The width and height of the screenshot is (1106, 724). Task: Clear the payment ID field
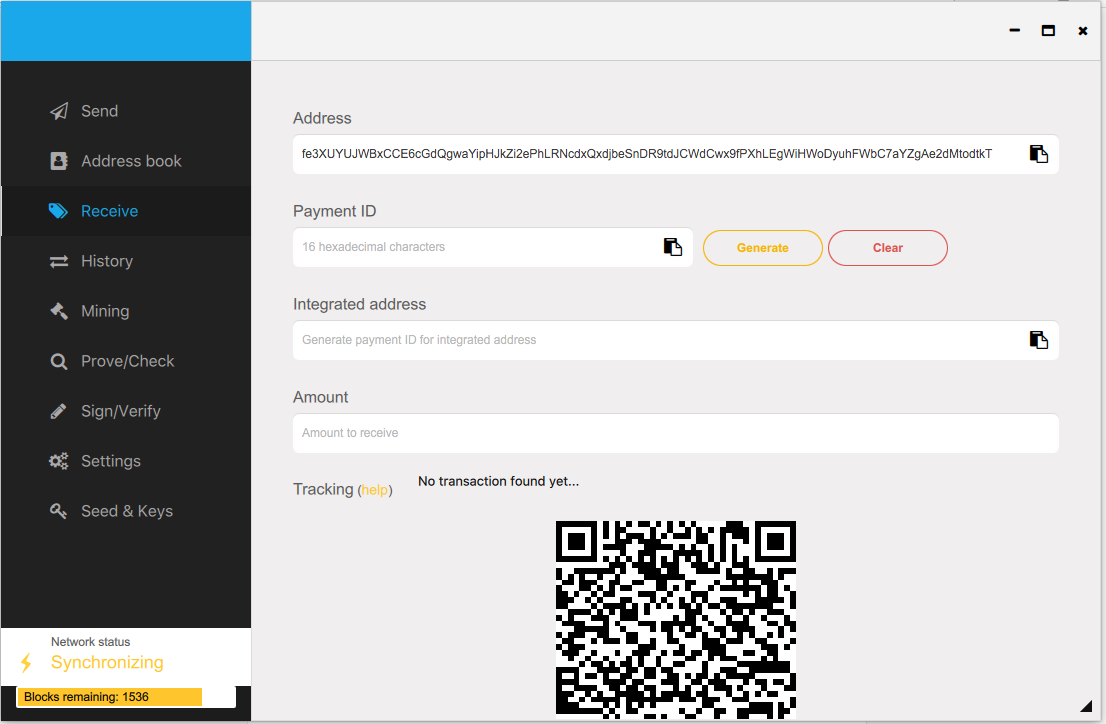coord(887,248)
